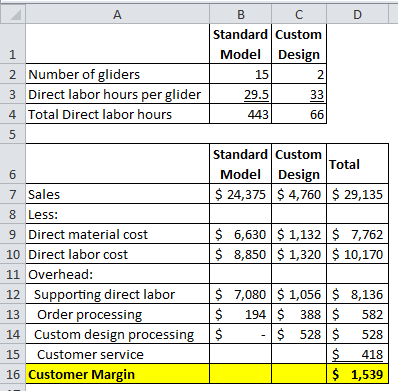
Task: Select Custom Design $528 cell in column C
Action: 299,334
